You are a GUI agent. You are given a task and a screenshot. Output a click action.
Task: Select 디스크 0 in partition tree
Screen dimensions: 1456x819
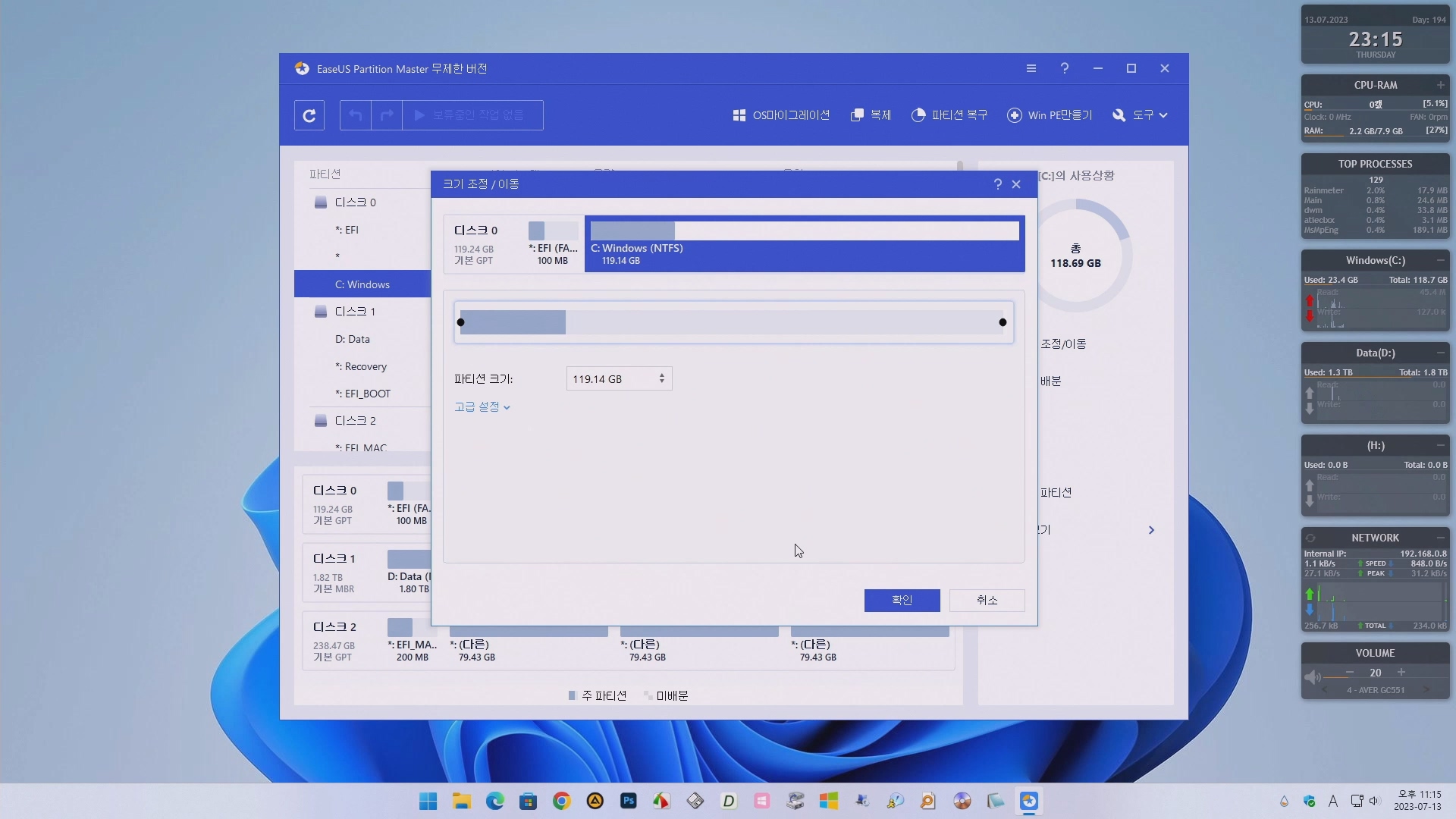(355, 202)
